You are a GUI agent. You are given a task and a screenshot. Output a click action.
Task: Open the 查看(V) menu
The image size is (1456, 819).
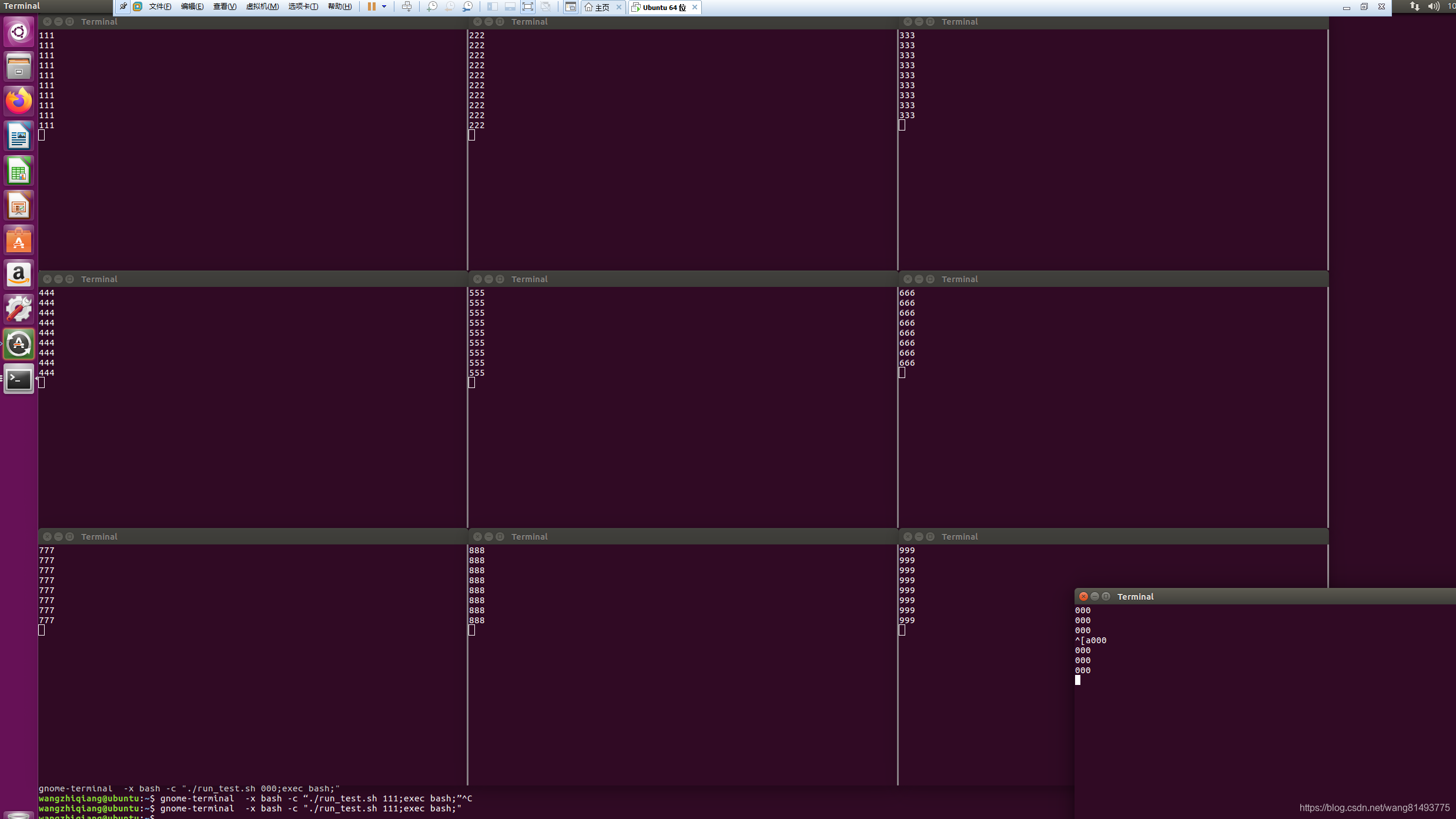225,6
